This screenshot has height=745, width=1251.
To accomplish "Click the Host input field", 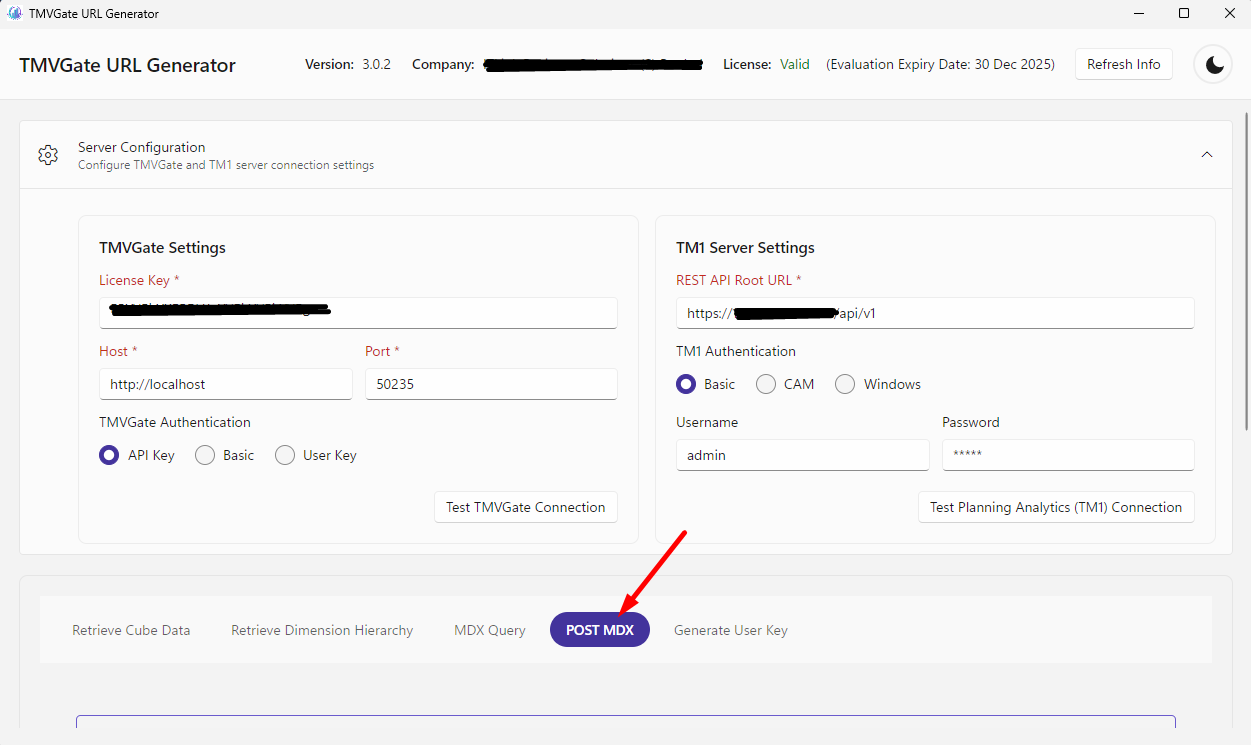I will (226, 383).
